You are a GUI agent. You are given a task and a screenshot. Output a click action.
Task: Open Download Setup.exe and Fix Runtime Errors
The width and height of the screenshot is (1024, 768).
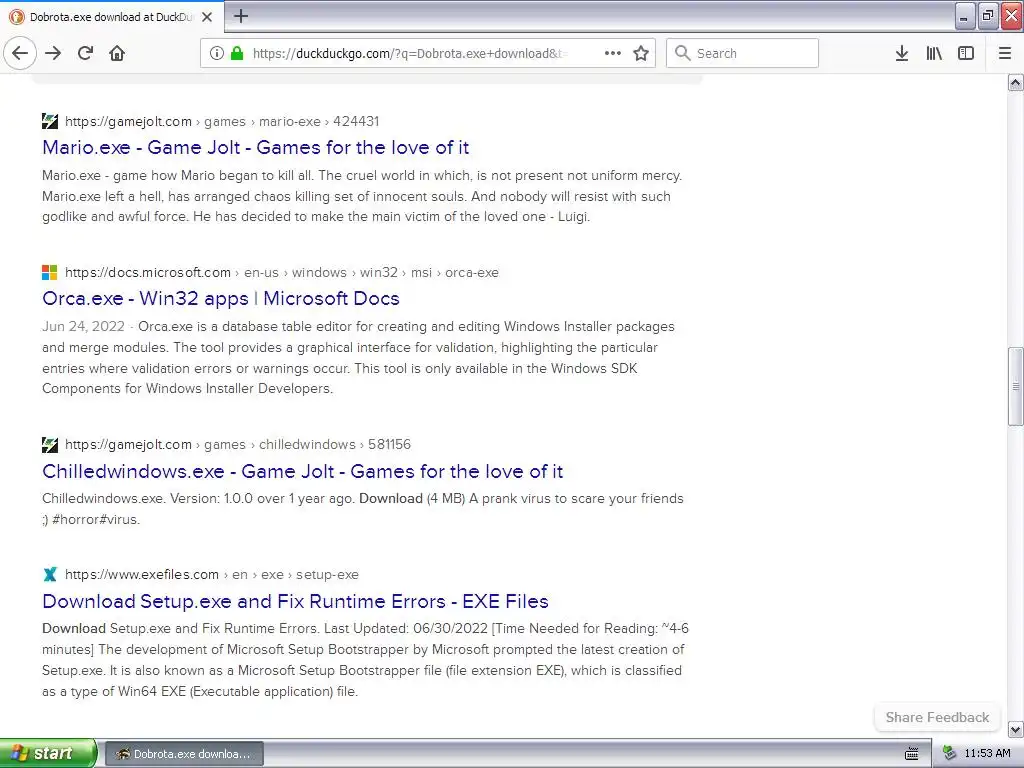pyautogui.click(x=295, y=601)
